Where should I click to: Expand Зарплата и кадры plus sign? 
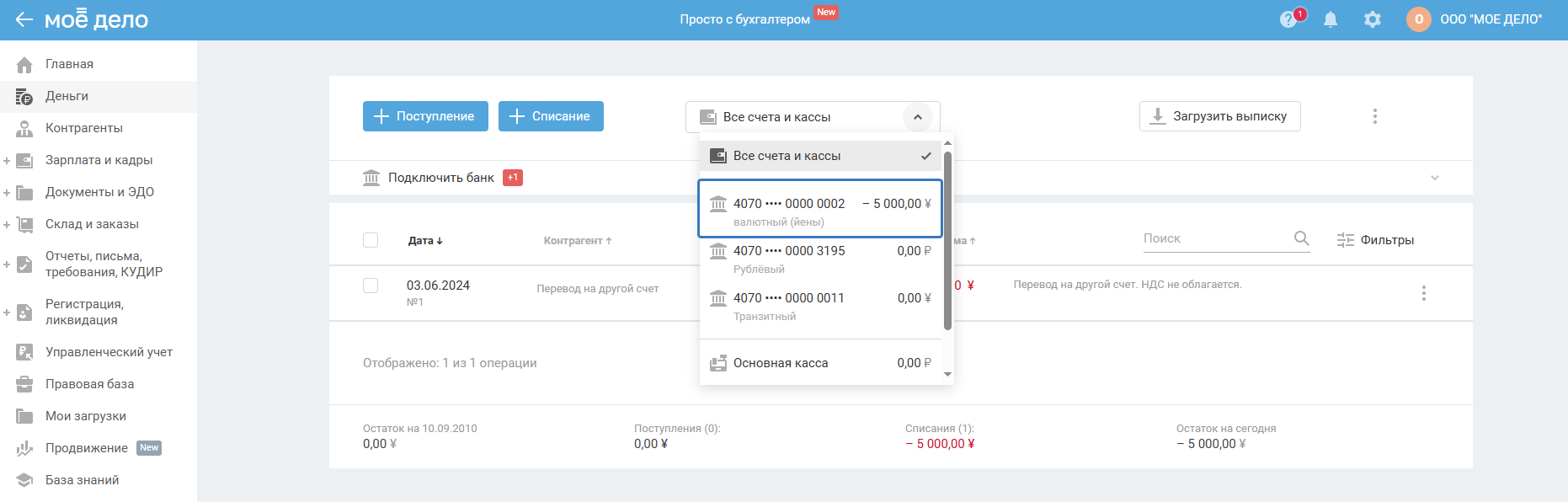pos(7,161)
